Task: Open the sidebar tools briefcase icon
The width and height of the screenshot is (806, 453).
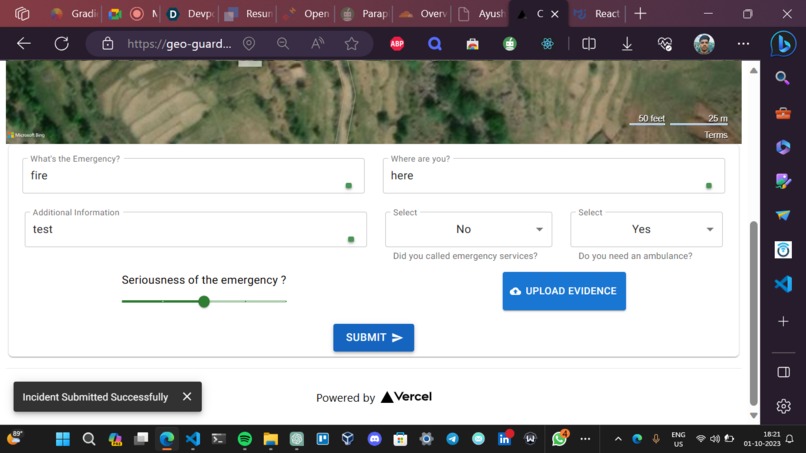Action: coord(783,113)
